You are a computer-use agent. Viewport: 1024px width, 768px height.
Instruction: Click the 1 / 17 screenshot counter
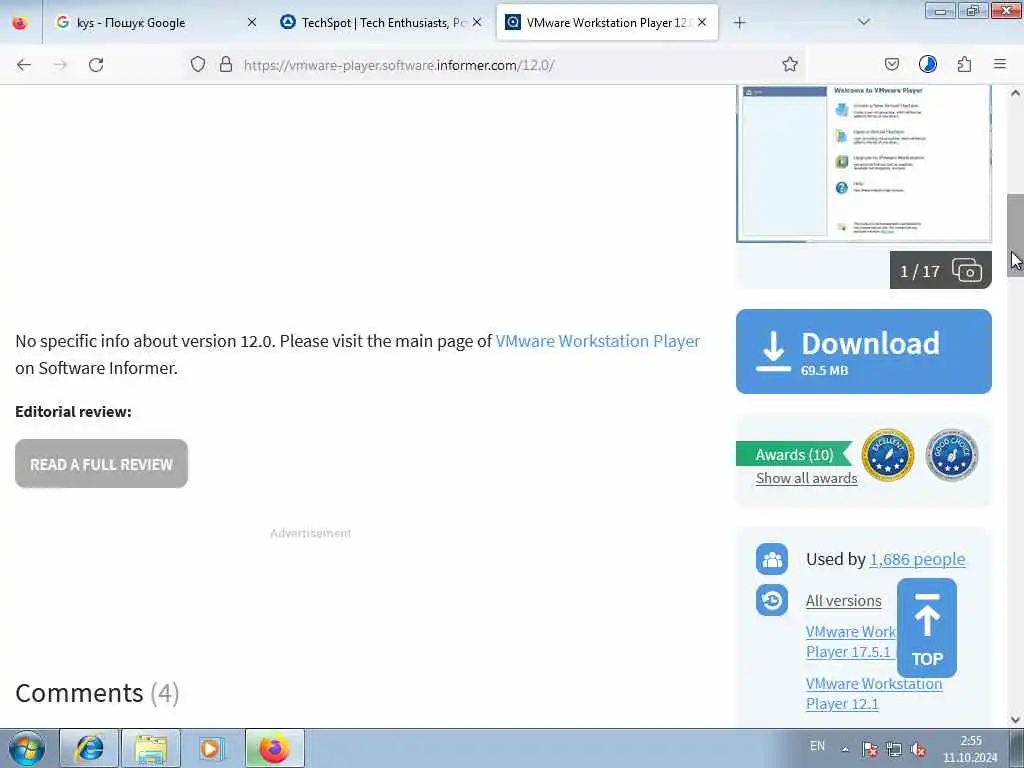[x=920, y=271]
